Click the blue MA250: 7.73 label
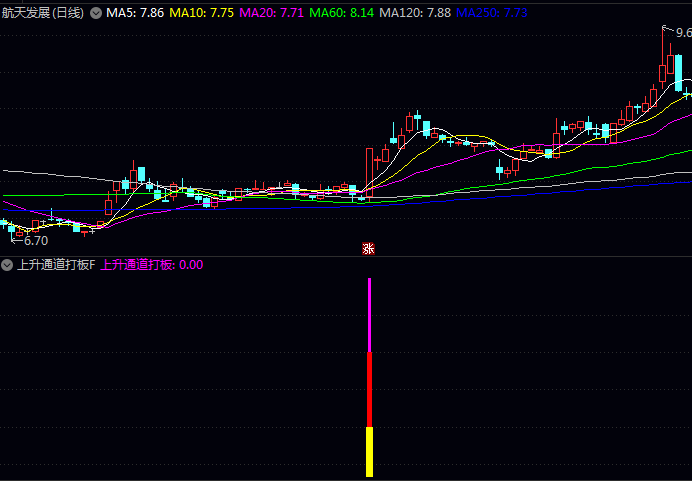Image resolution: width=692 pixels, height=481 pixels. click(492, 13)
